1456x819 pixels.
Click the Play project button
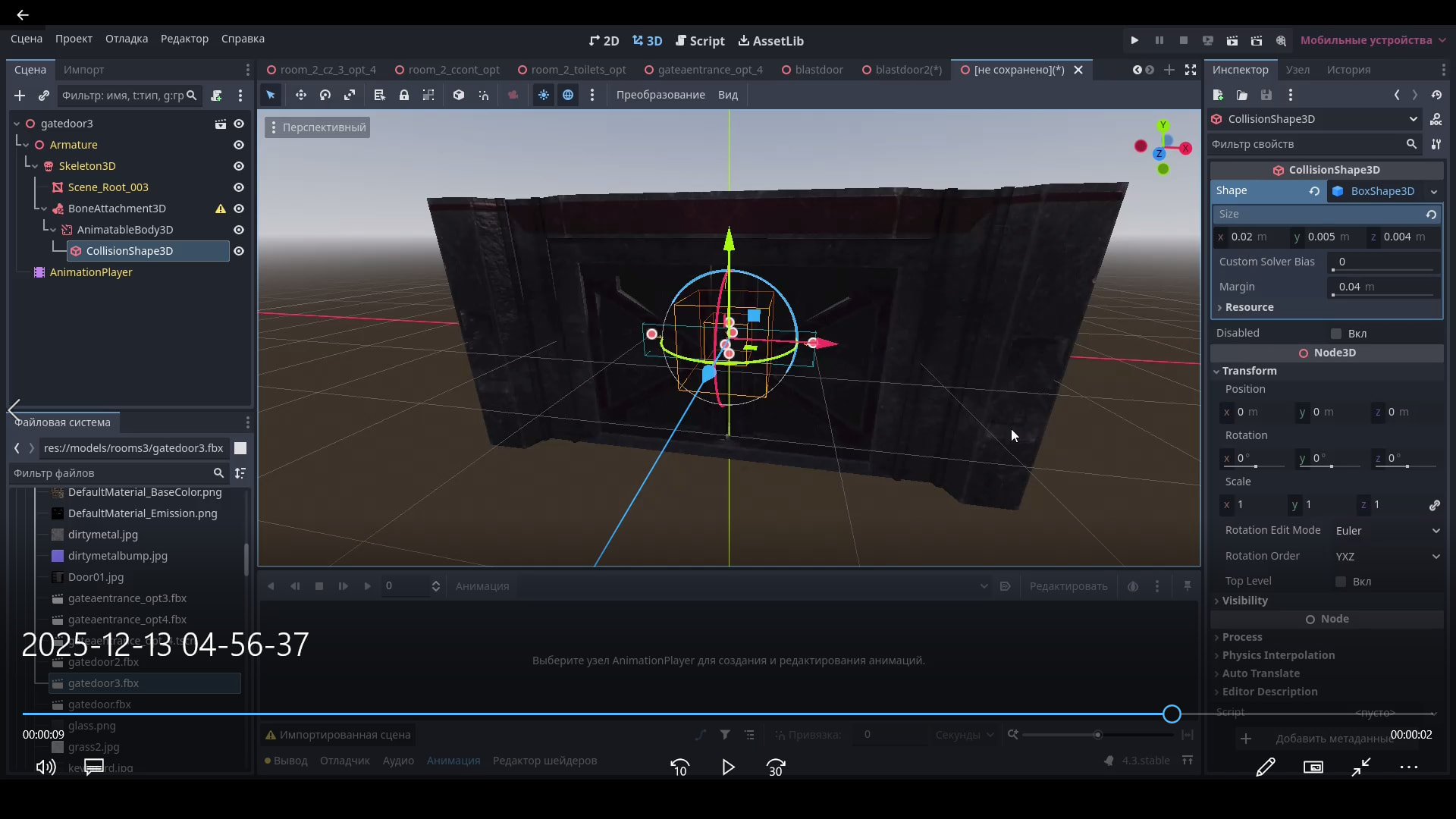pos(1134,40)
